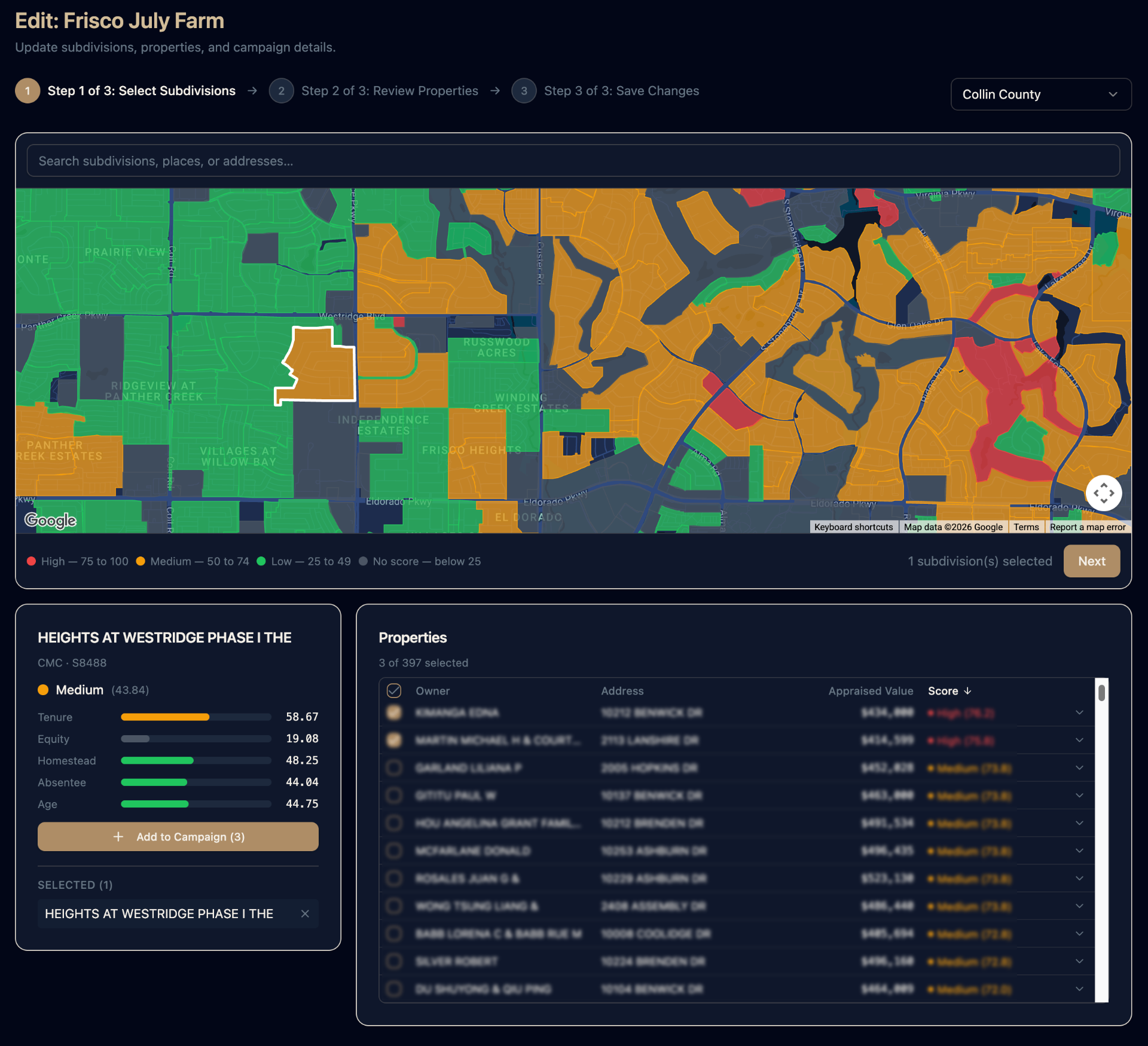The width and height of the screenshot is (1148, 1046).
Task: Click the '2113 LANSHIRE DR' address cell
Action: point(649,741)
